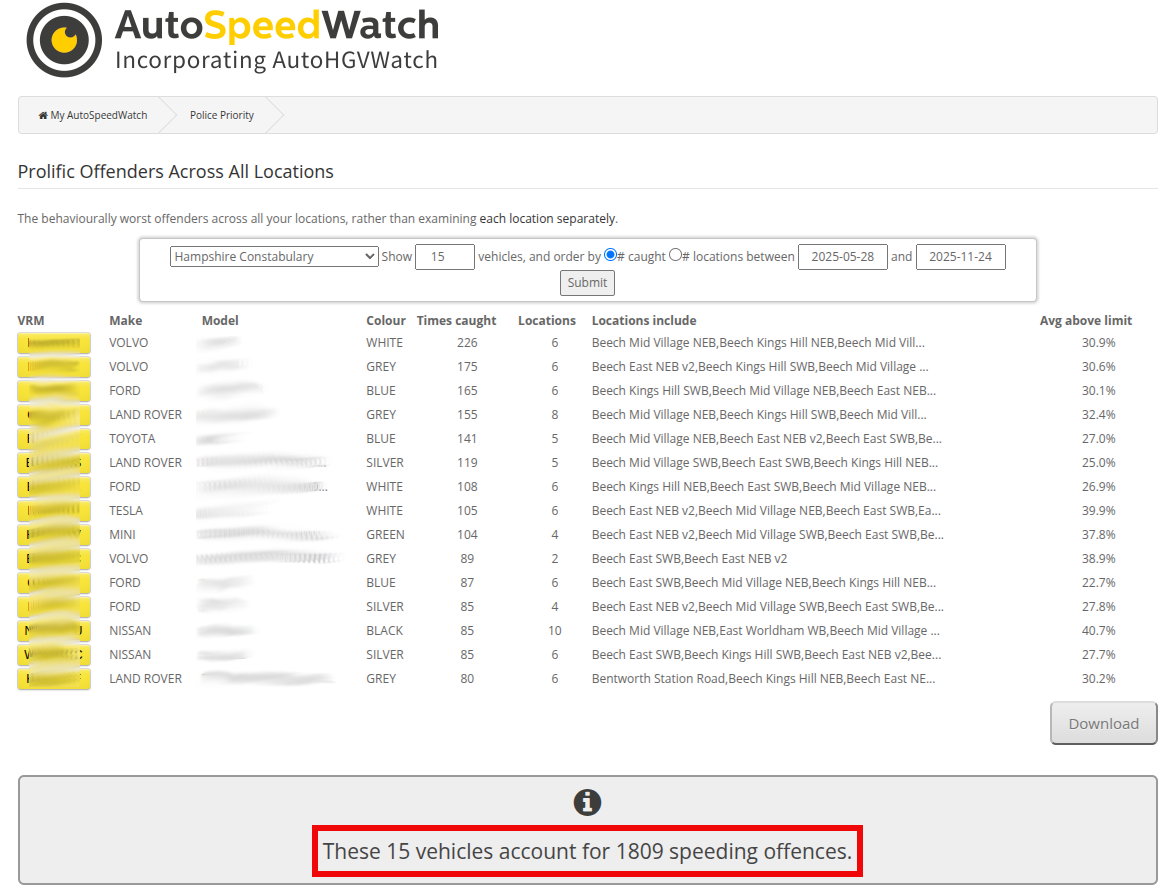This screenshot has width=1171, height=895.
Task: Click the AutoSpeedWatch eye logo
Action: tap(64, 40)
